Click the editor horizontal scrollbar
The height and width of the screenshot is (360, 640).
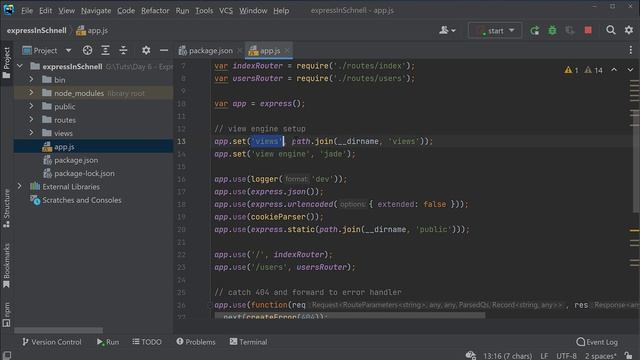[350, 316]
